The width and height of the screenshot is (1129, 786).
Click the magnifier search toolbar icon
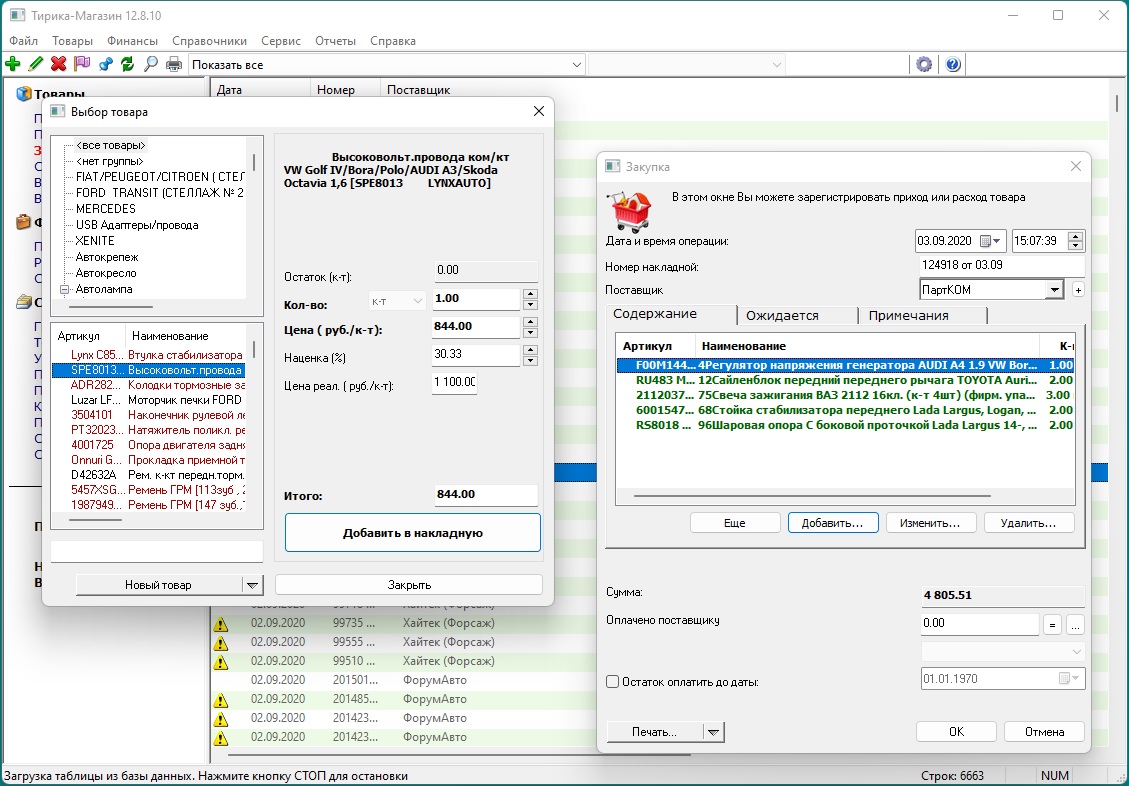150,64
